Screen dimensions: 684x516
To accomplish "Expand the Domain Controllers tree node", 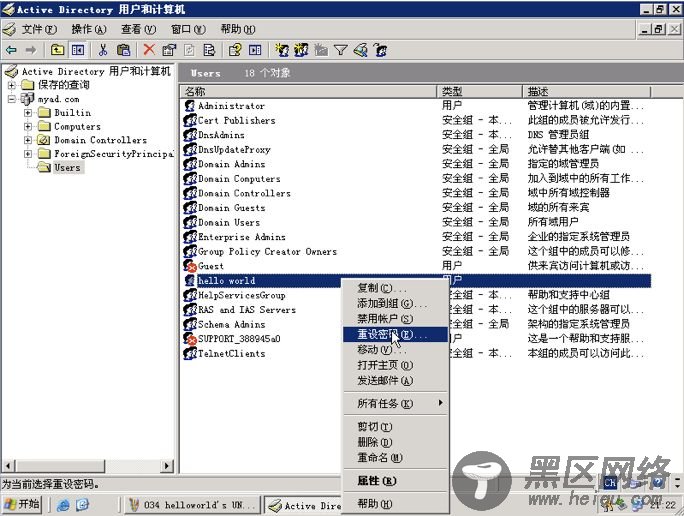I will coord(28,140).
